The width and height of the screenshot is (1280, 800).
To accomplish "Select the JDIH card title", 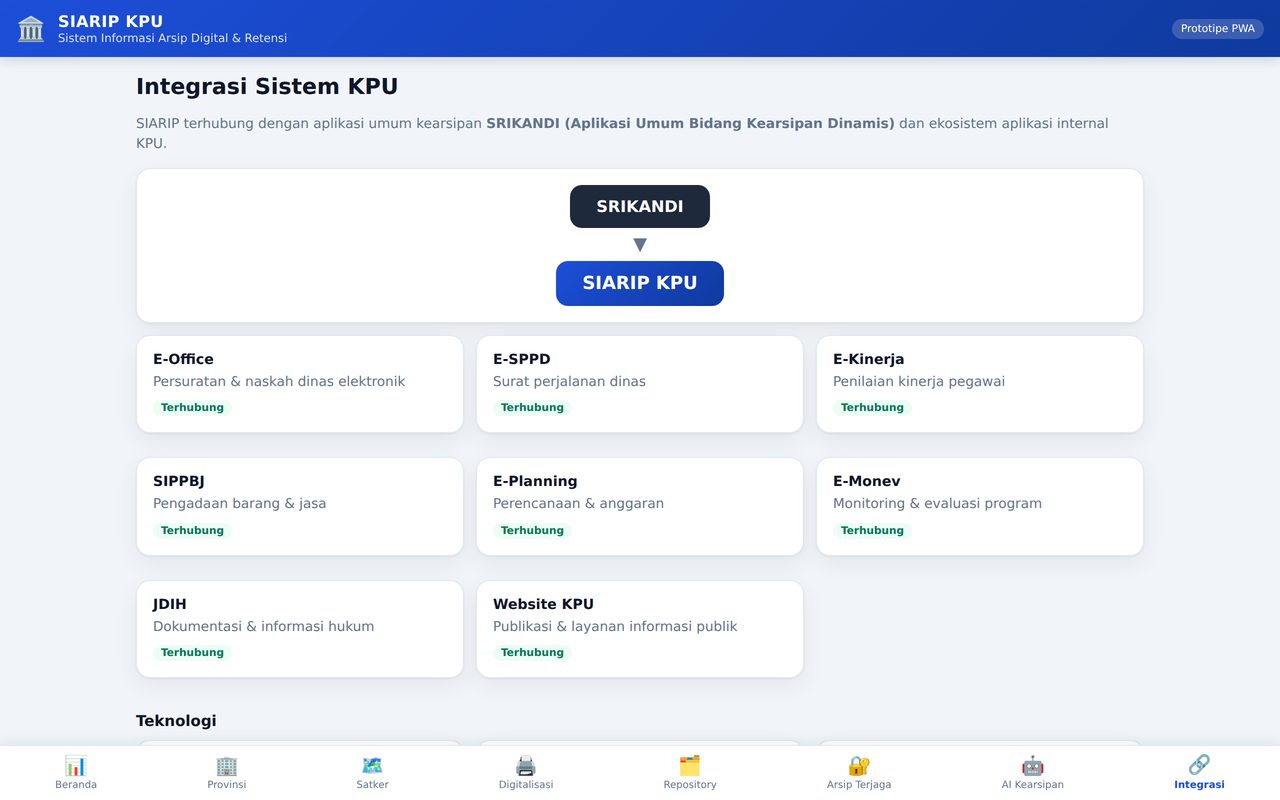I will pyautogui.click(x=170, y=604).
